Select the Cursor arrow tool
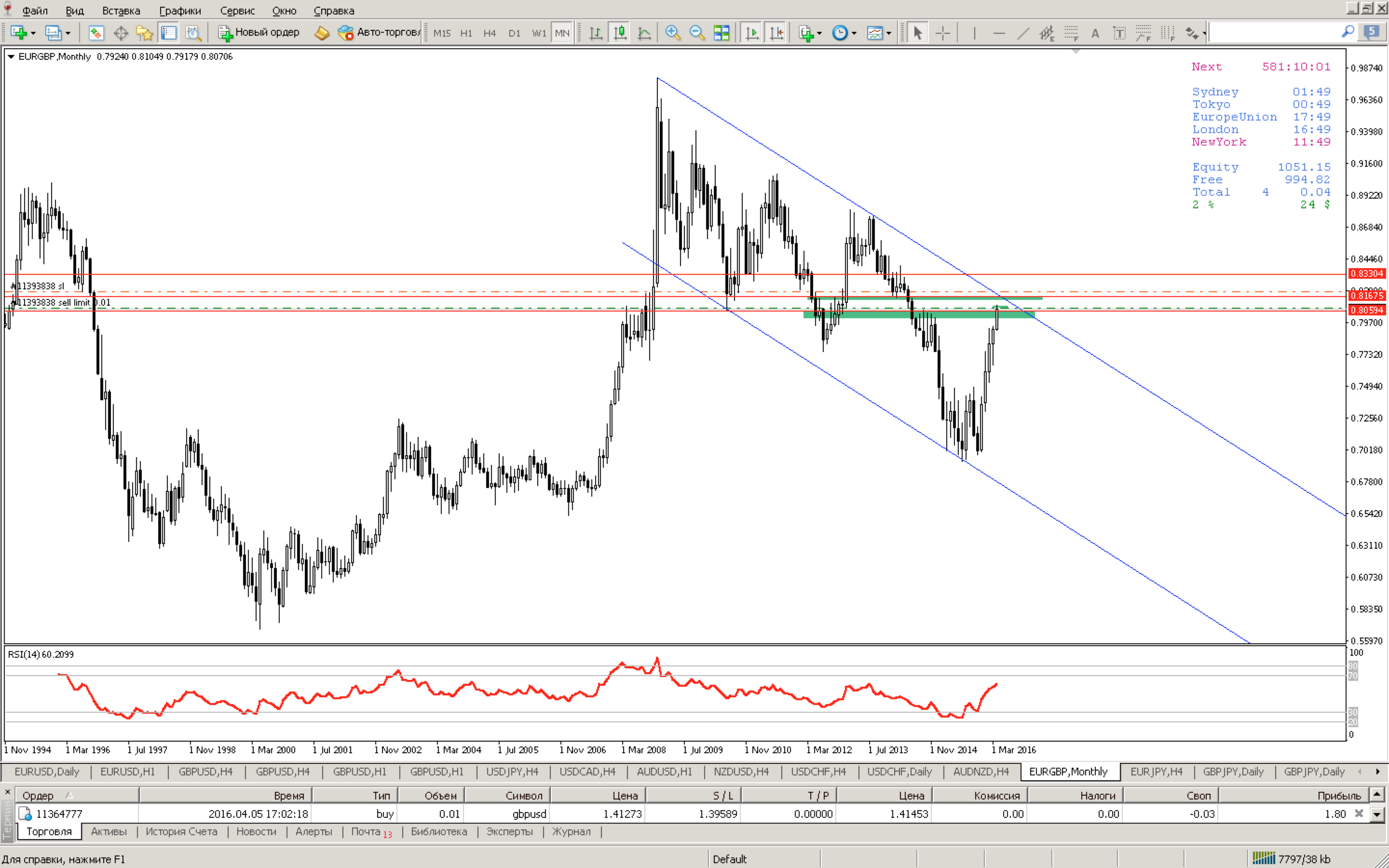 coord(917,33)
